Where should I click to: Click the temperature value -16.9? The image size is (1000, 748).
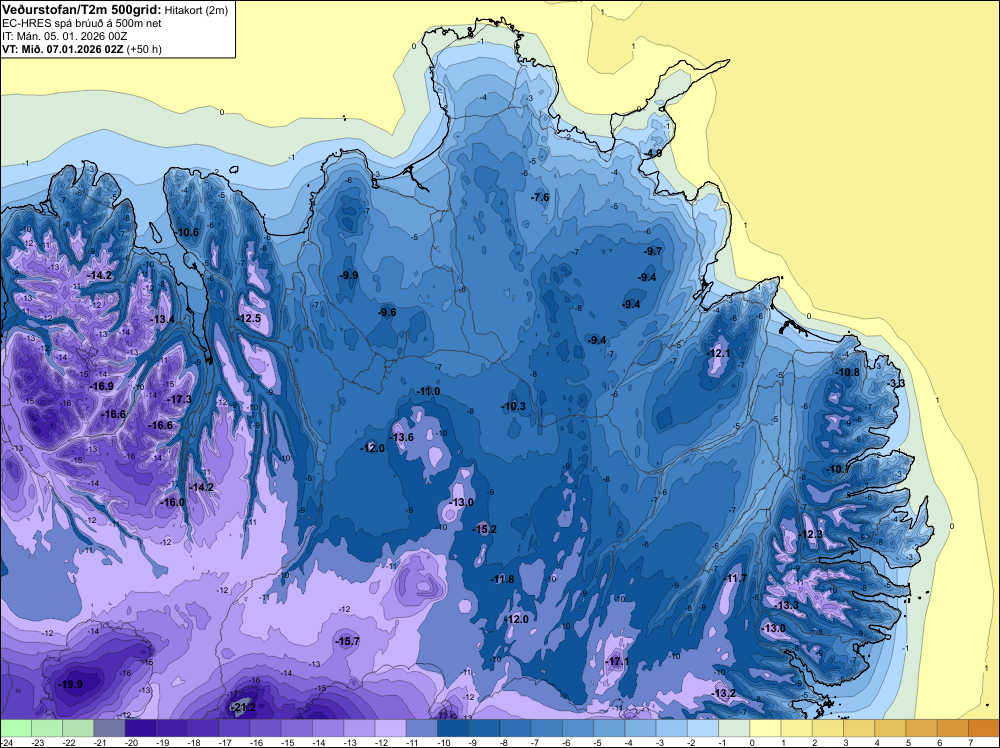click(101, 386)
